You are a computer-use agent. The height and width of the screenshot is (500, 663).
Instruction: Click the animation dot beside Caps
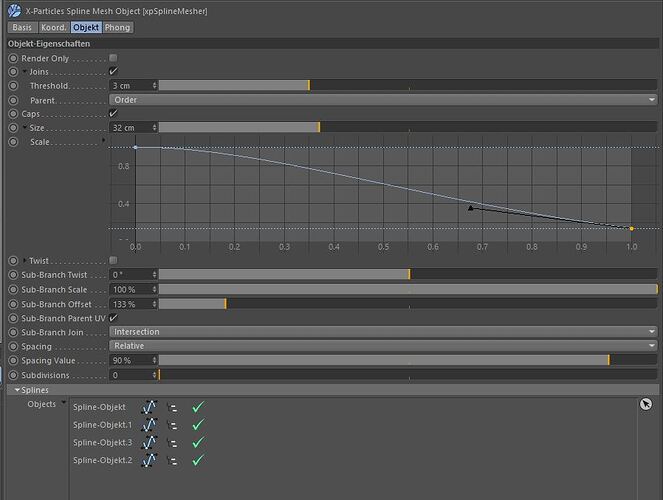pos(13,114)
